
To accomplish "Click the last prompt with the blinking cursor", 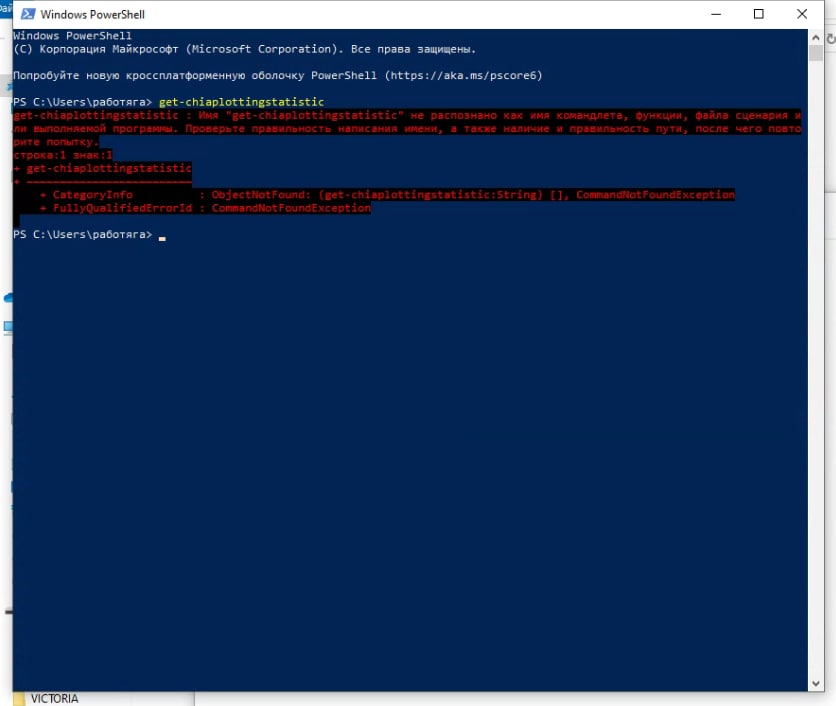I will [x=90, y=235].
